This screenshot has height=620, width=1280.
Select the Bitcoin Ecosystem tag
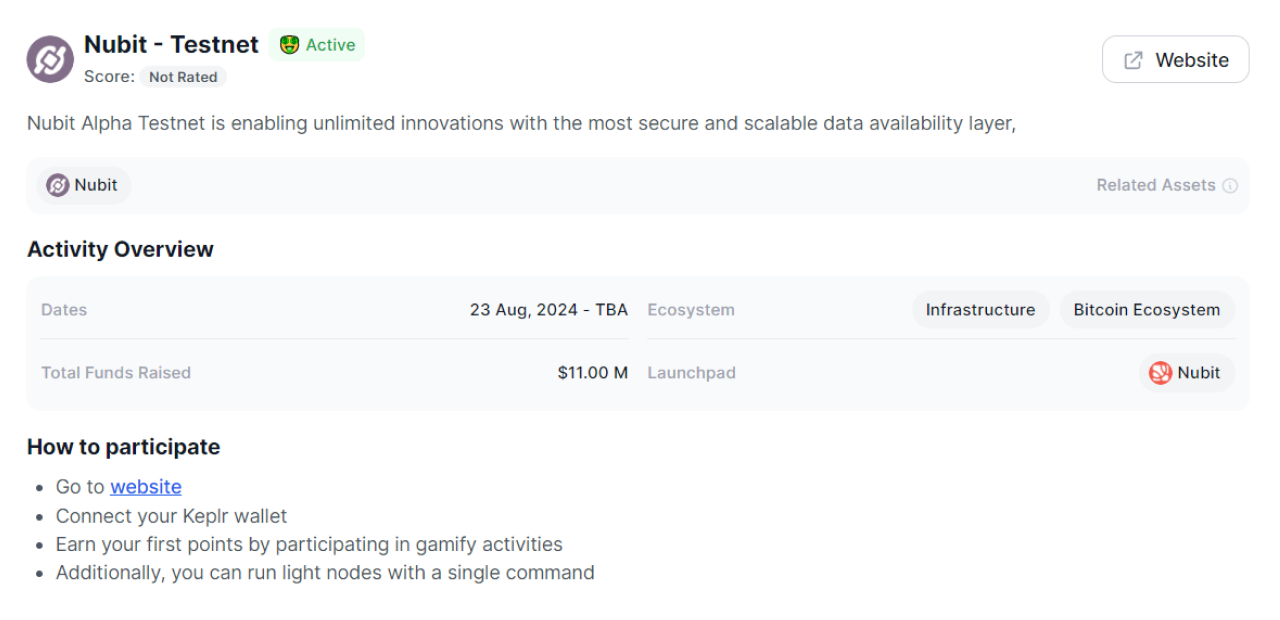tap(1146, 310)
